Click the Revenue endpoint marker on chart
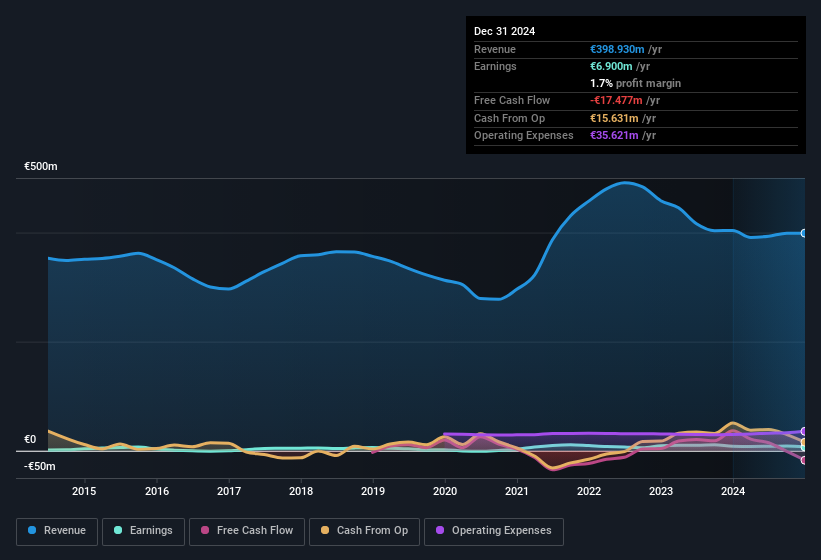Screen dimensions: 821x560 tap(804, 233)
